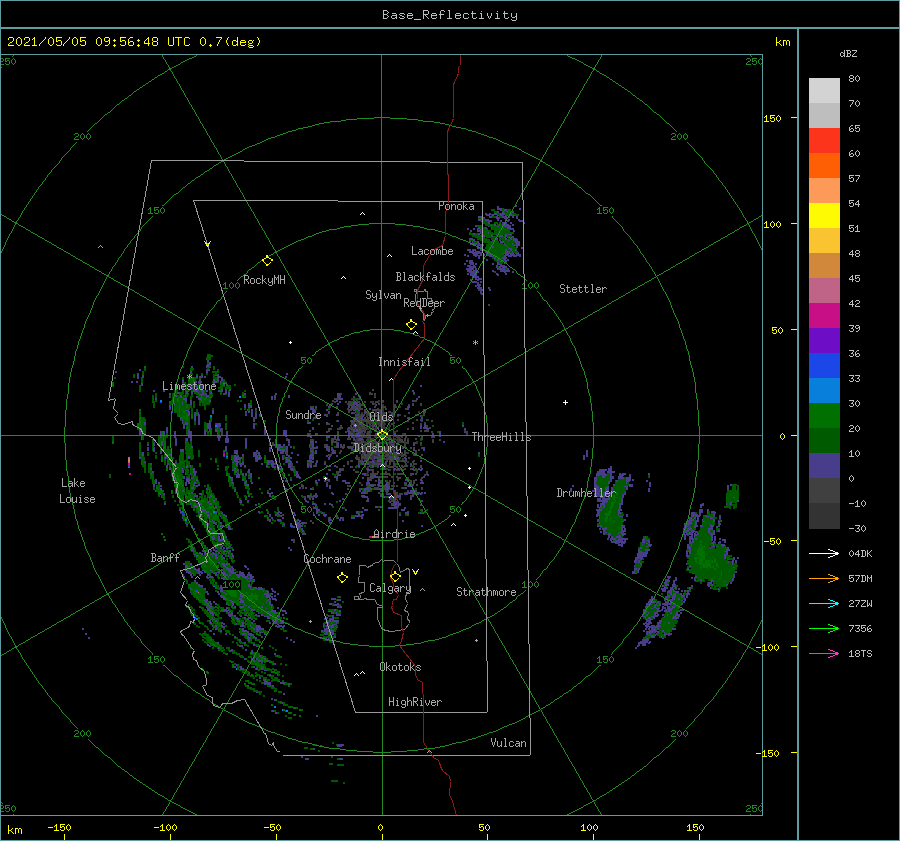Click the Lacombe city label
The image size is (900, 841).
coord(432,251)
